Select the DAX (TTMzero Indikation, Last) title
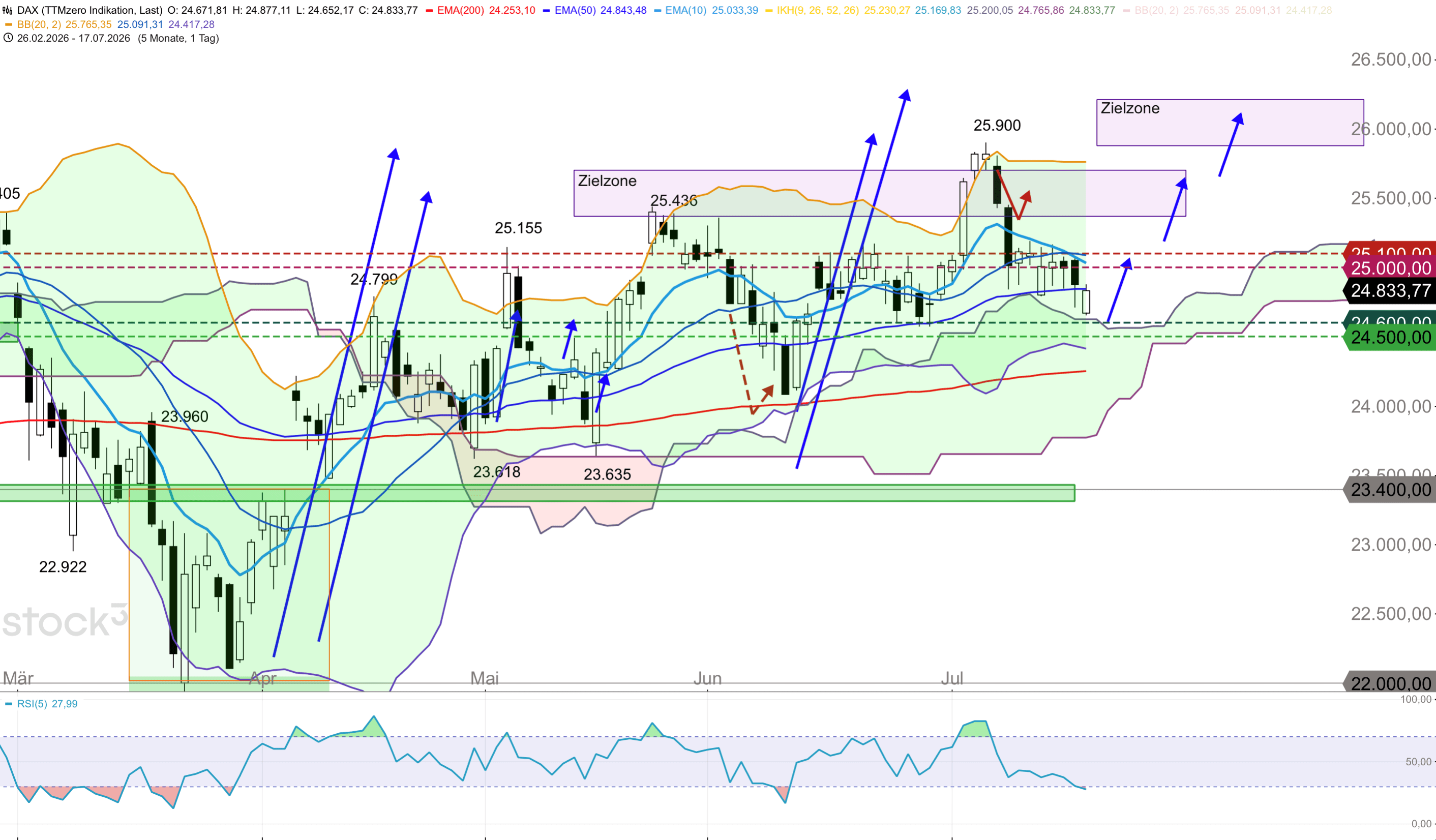This screenshot has width=1436, height=840. (90, 10)
